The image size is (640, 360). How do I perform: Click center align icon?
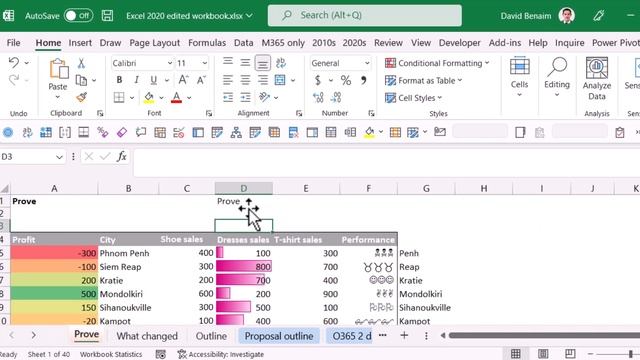pos(245,80)
